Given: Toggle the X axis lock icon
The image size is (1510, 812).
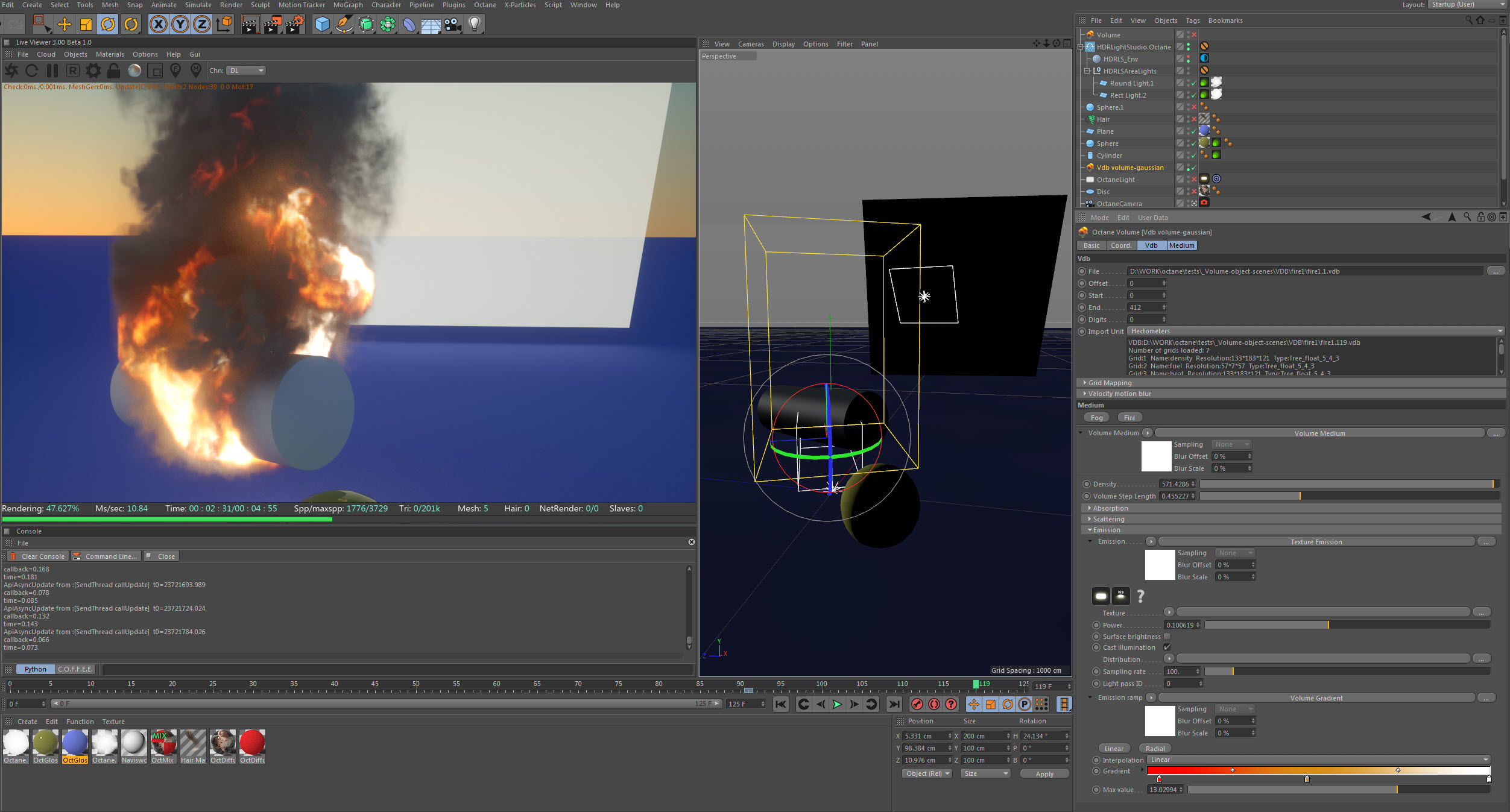Looking at the screenshot, I should (158, 24).
